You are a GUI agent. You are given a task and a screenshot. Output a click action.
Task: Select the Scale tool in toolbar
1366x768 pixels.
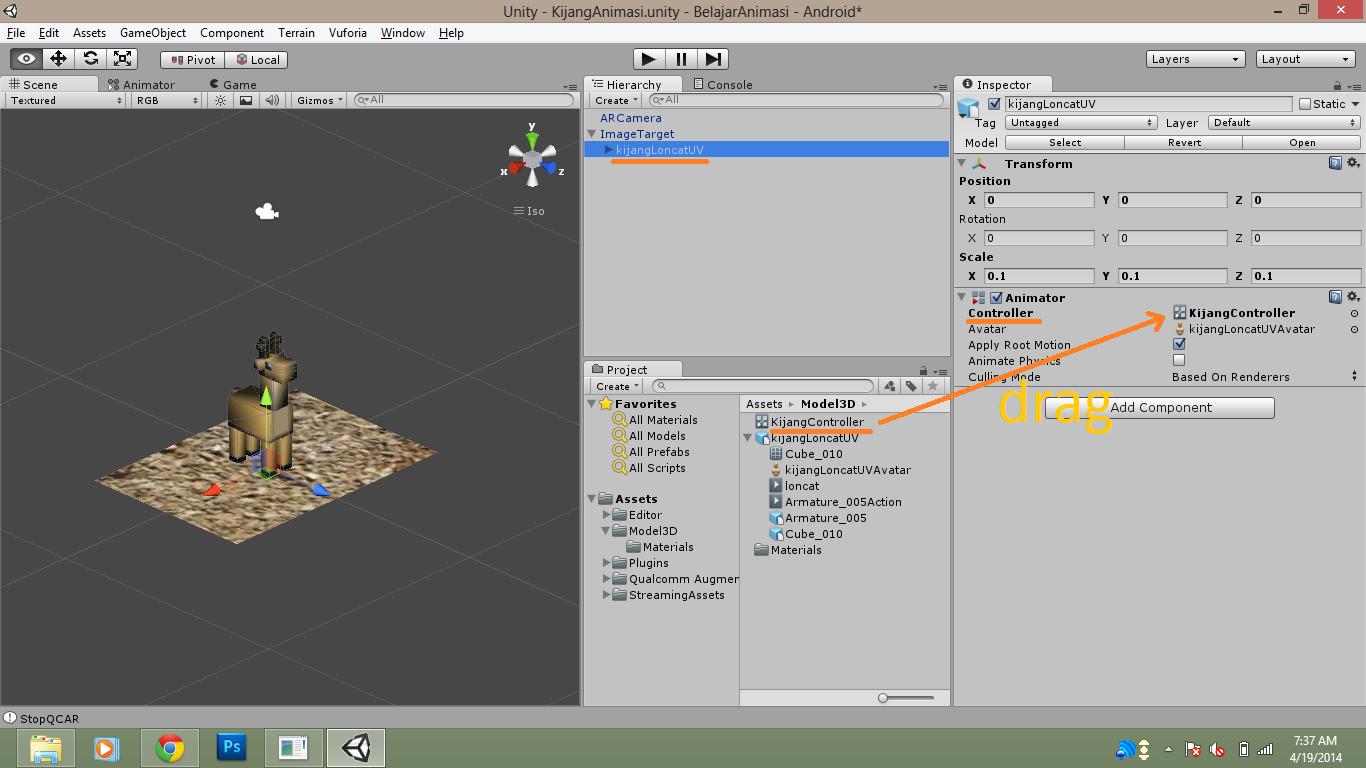point(122,59)
